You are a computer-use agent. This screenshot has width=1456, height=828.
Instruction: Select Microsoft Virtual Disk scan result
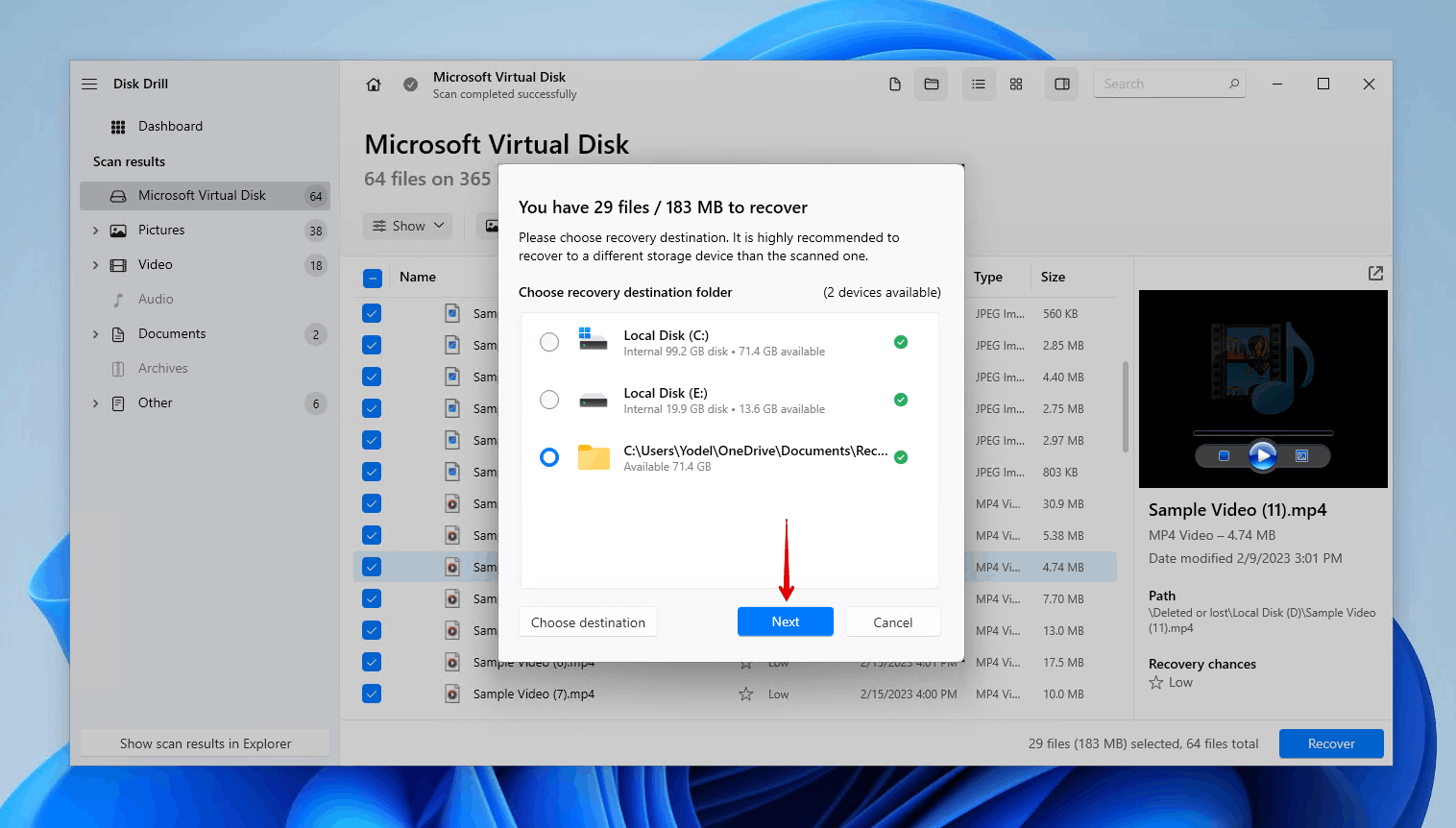205,196
